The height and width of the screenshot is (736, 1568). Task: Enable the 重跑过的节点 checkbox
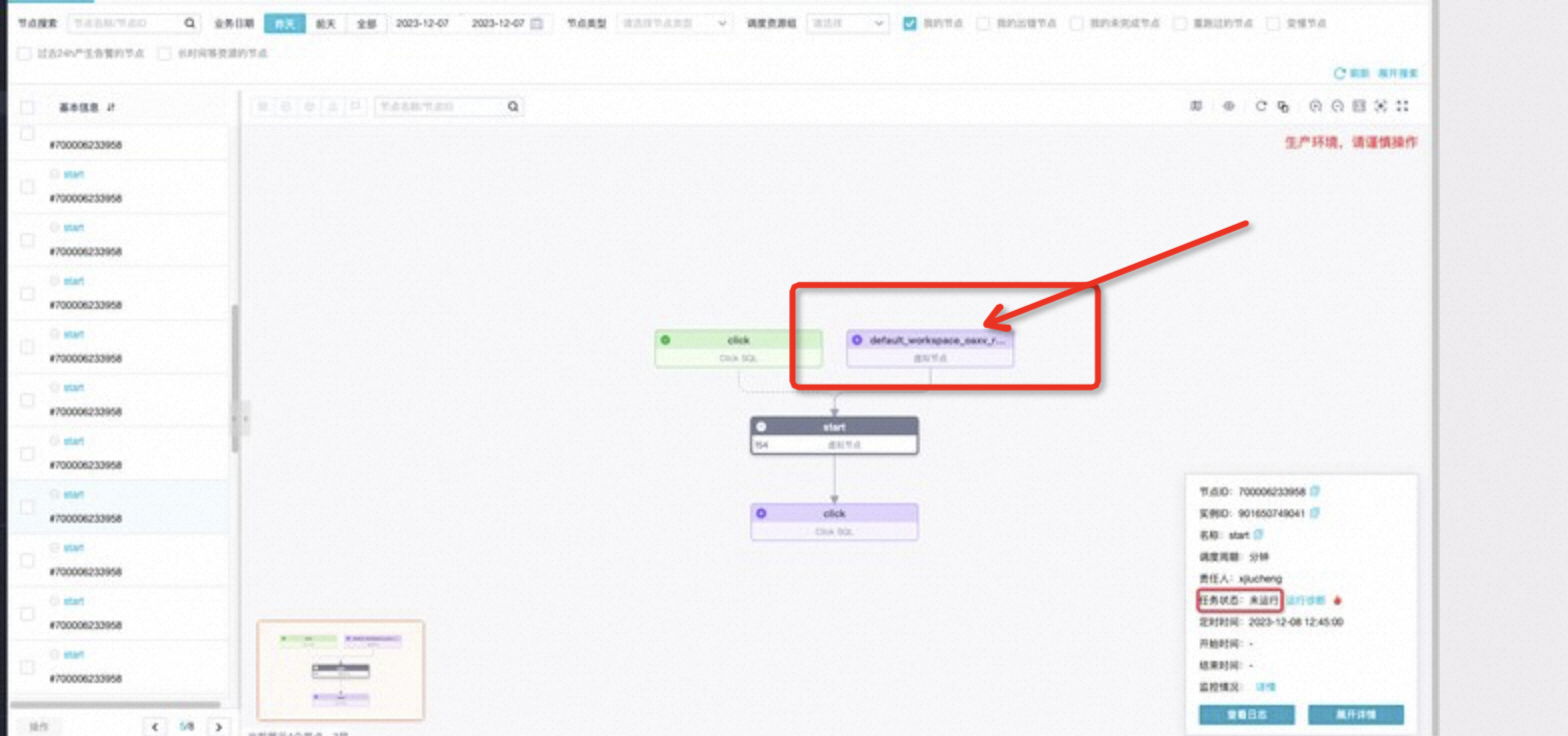1181,23
